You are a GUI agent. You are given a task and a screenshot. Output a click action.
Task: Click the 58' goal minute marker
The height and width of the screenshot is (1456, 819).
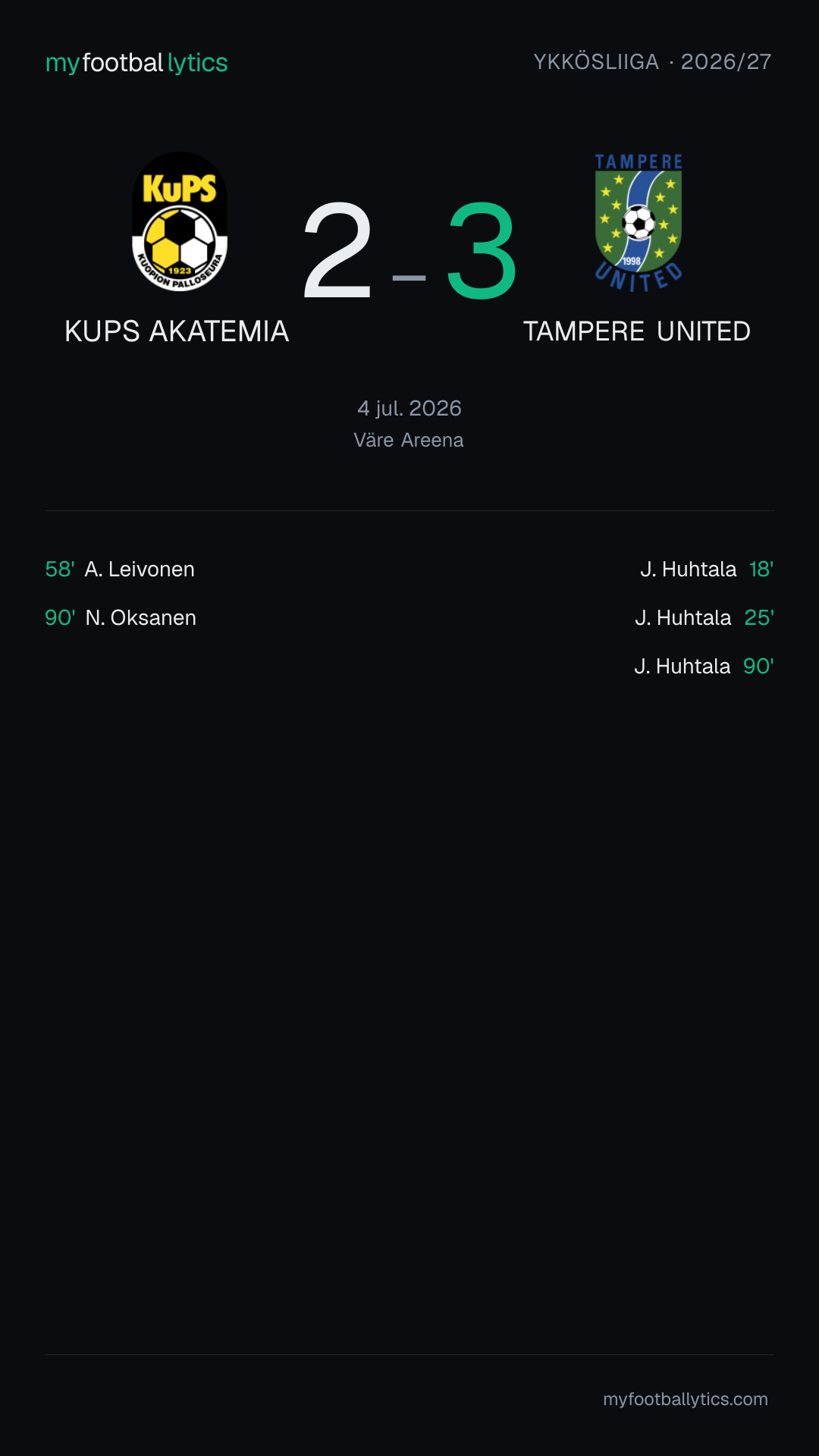tap(60, 569)
